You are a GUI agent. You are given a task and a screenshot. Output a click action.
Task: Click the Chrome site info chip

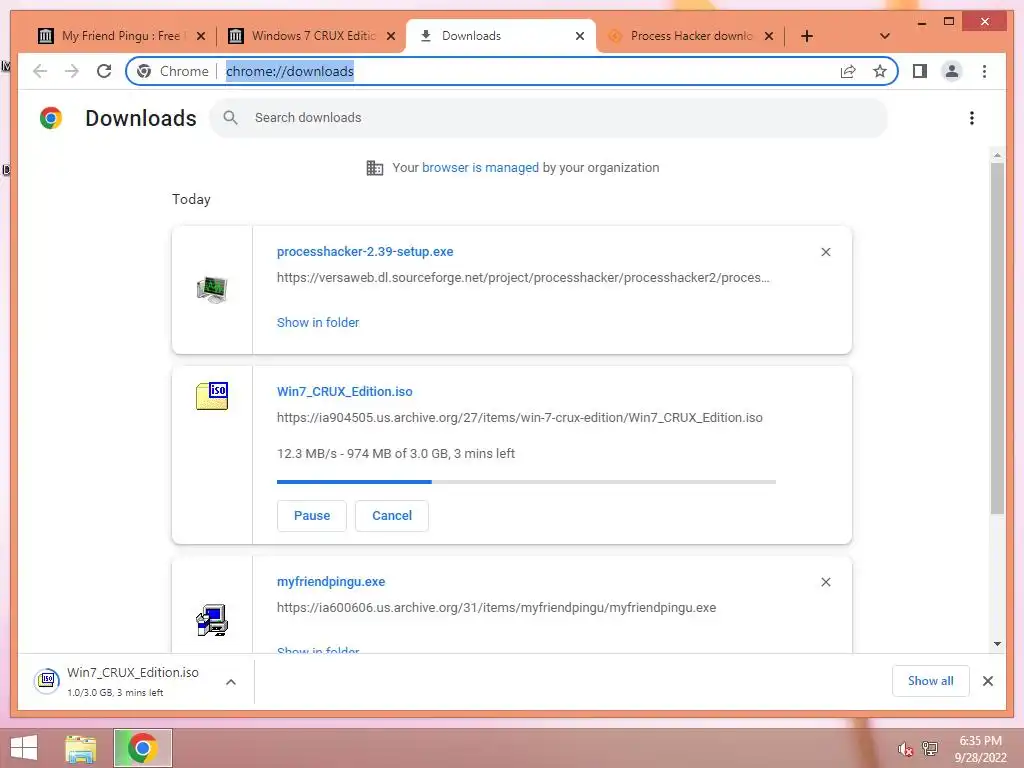173,71
